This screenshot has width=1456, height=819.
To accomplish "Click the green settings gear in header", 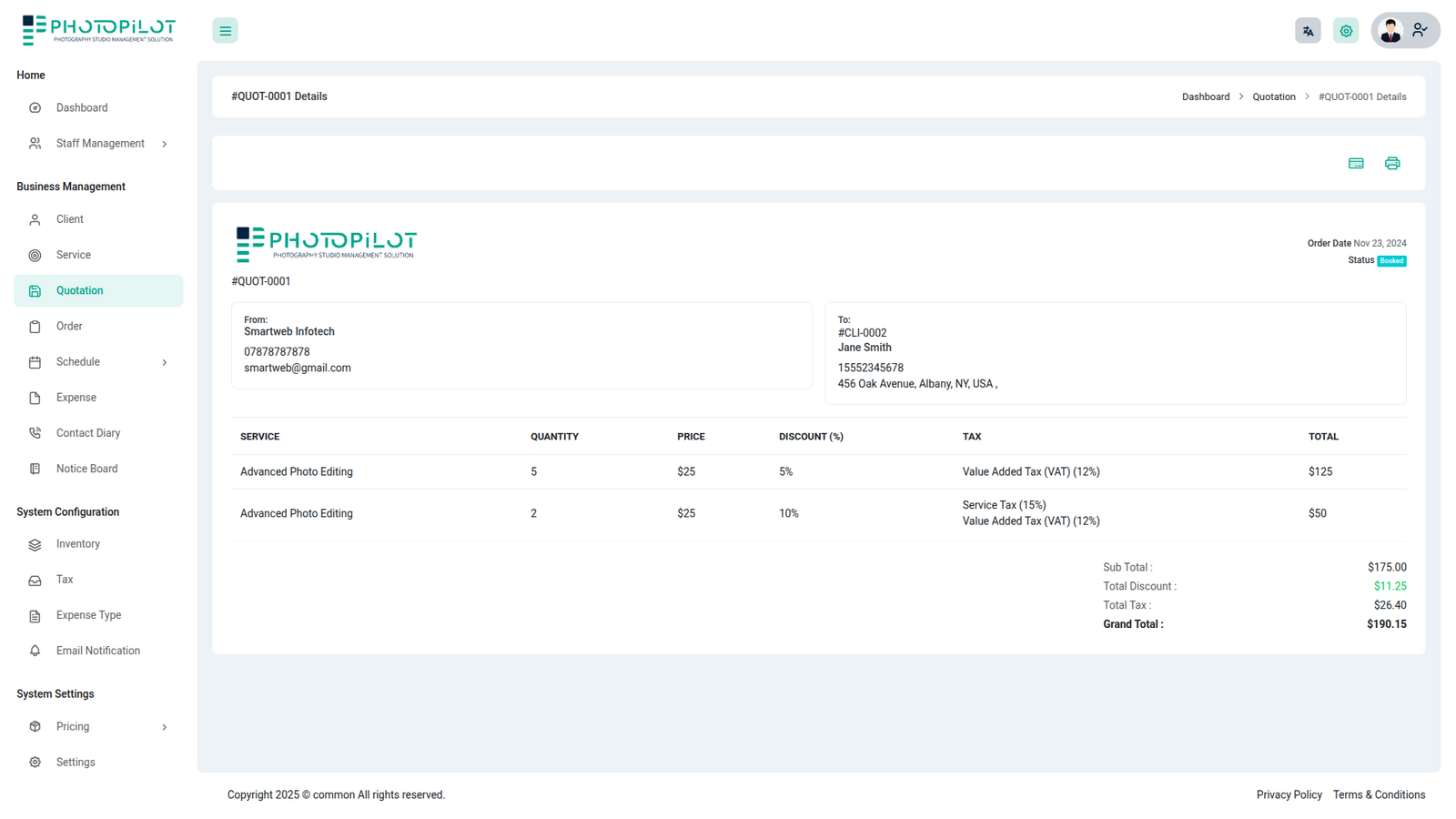I will [1346, 31].
